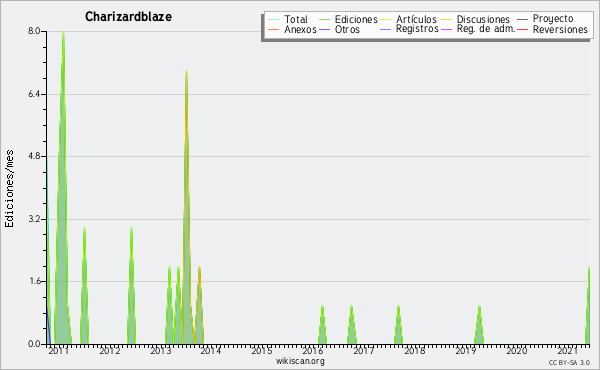
Task: Select the Total legend label
Action: click(x=296, y=19)
